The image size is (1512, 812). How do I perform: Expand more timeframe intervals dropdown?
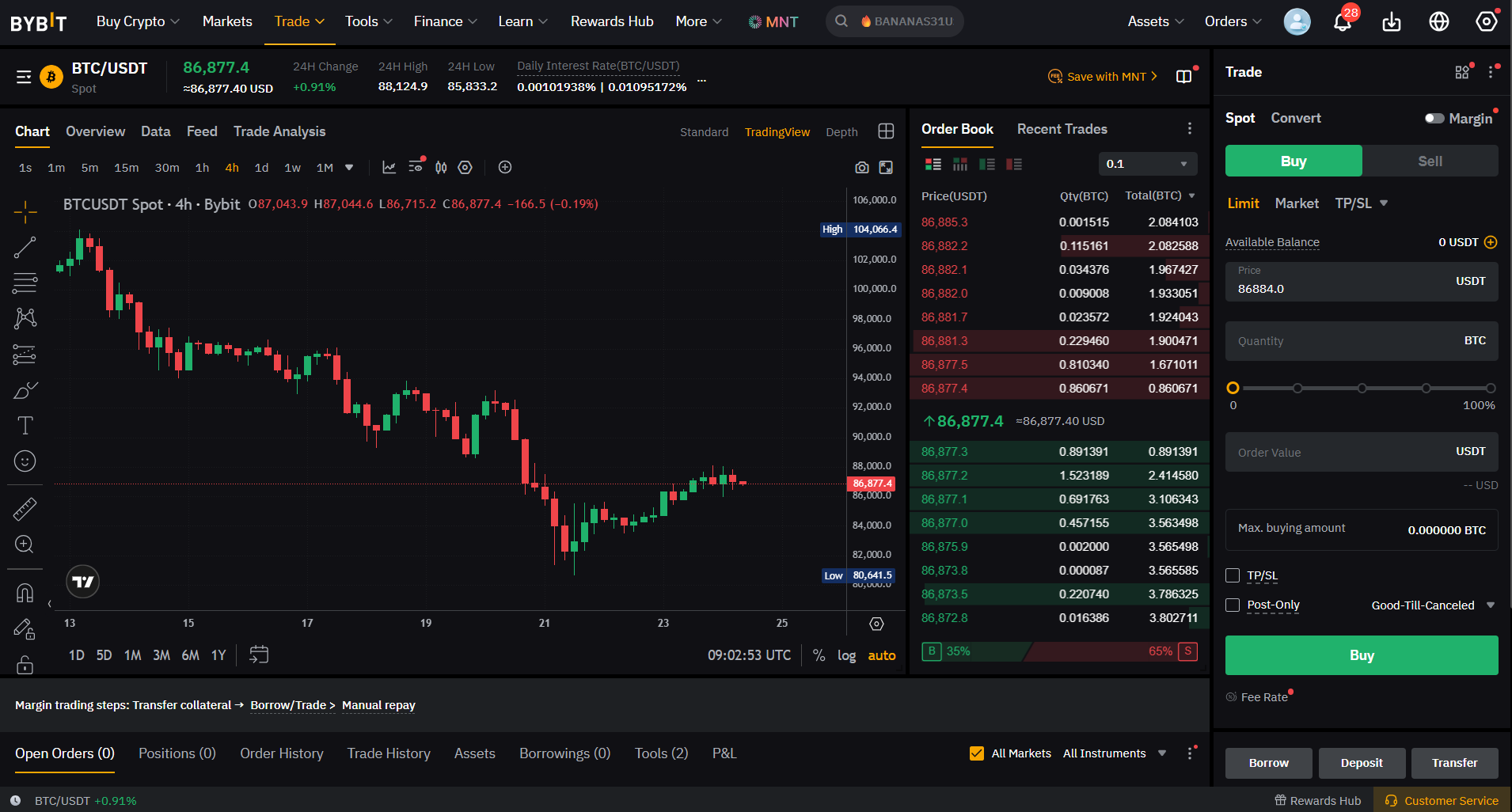[x=349, y=168]
